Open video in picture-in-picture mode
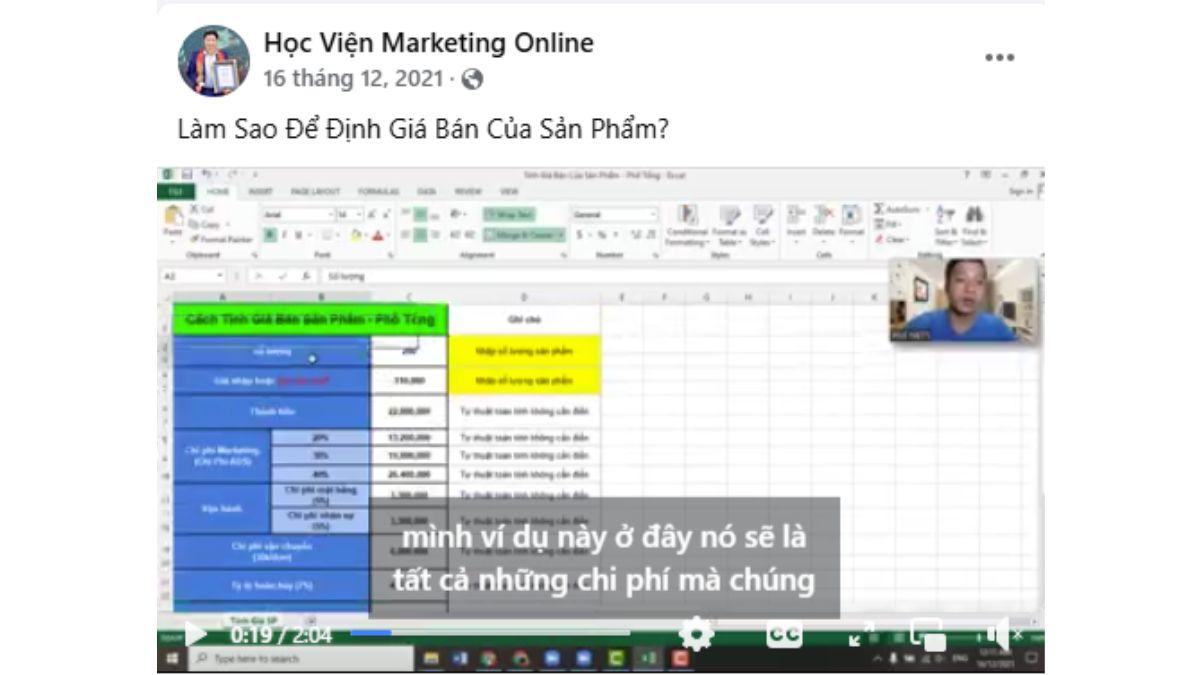Screen dimensions: 1200x675 tap(928, 634)
